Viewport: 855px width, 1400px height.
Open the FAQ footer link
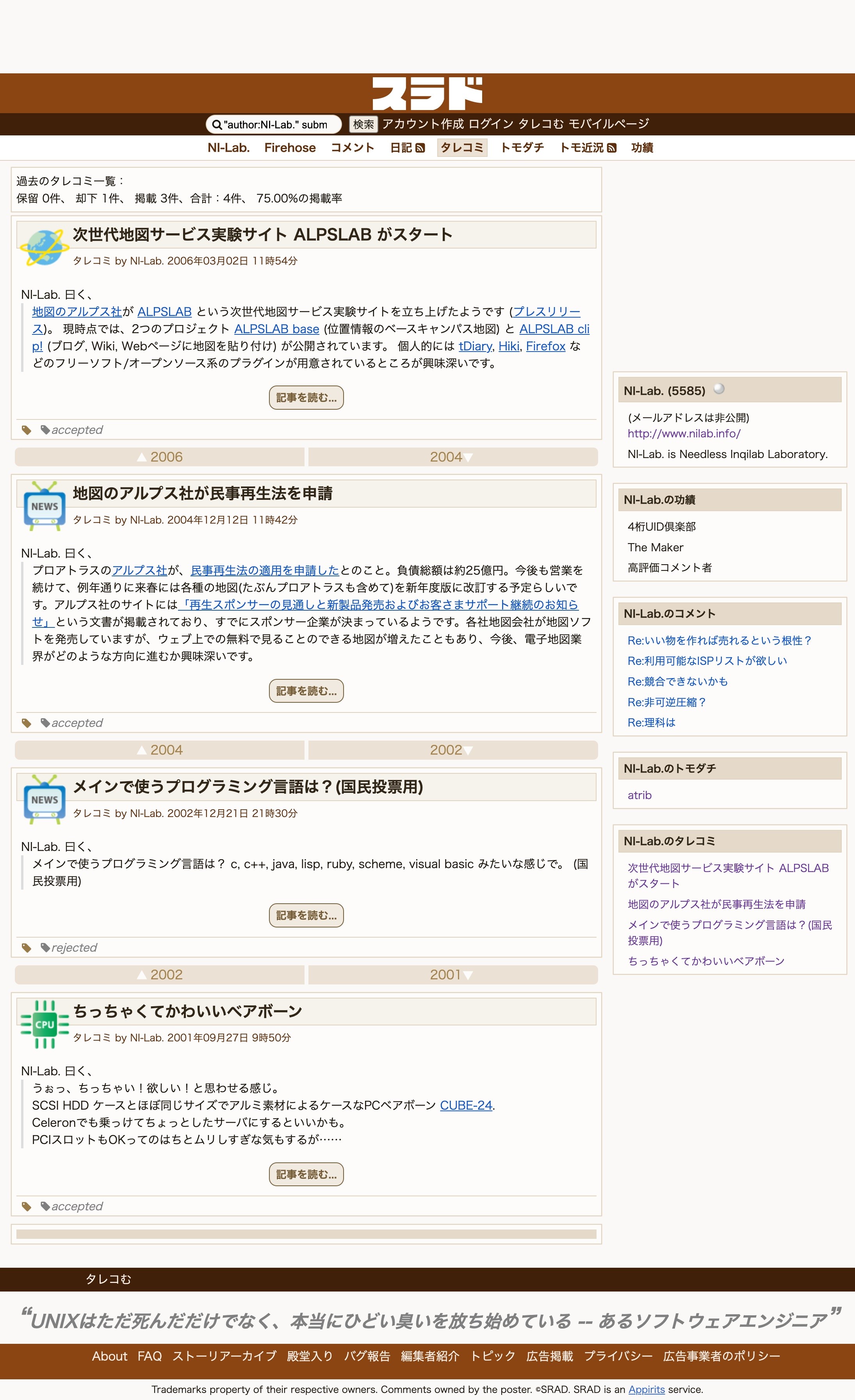(x=150, y=1356)
